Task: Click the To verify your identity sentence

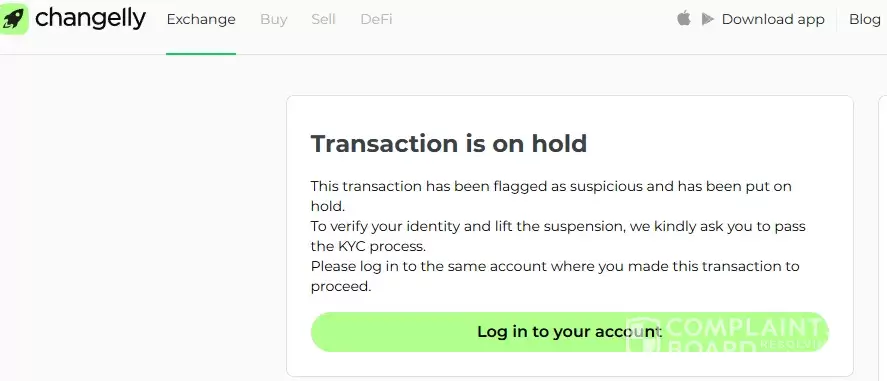Action: [558, 236]
